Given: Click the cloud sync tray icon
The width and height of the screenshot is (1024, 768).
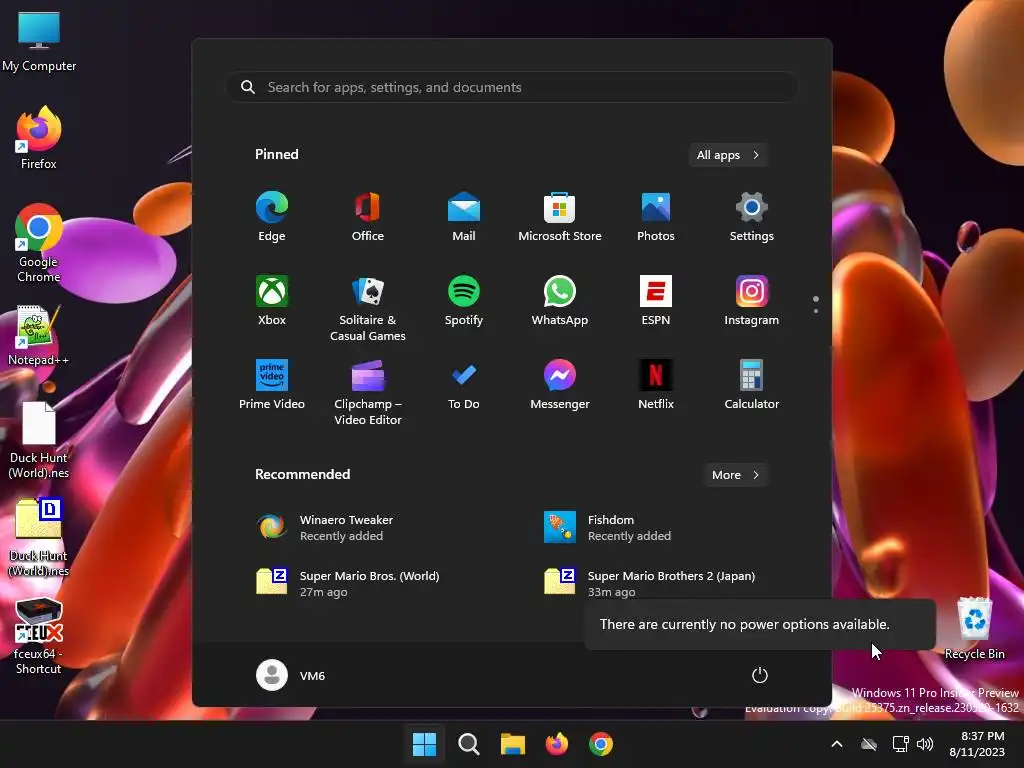Looking at the screenshot, I should [x=869, y=744].
